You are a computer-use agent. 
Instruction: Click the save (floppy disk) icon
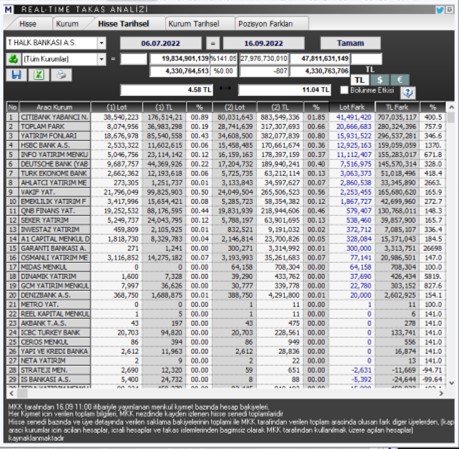pyautogui.click(x=16, y=75)
